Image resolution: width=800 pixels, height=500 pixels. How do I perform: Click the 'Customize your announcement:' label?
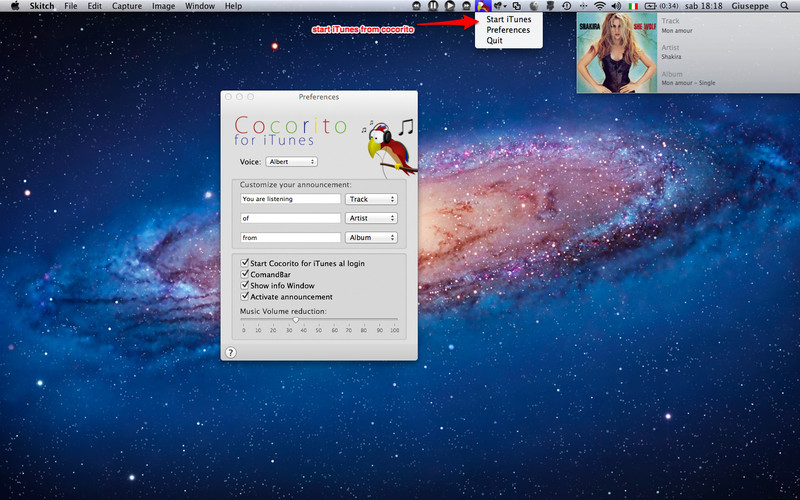point(296,185)
